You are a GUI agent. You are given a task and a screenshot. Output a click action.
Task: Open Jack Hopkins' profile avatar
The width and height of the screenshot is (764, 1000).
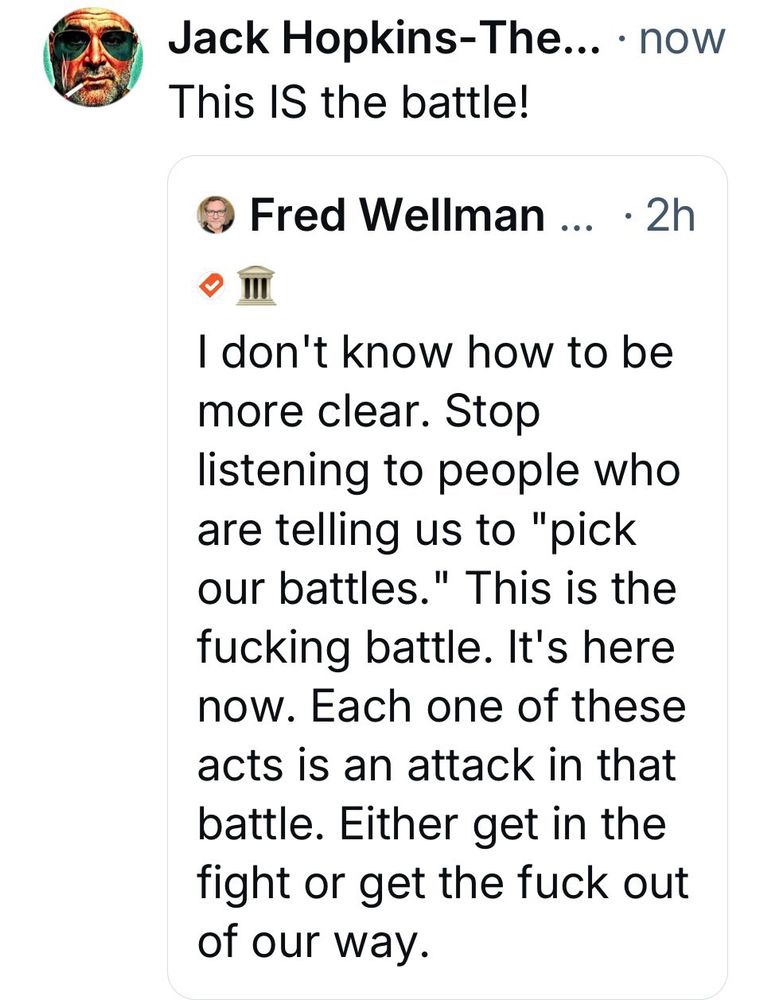93,60
